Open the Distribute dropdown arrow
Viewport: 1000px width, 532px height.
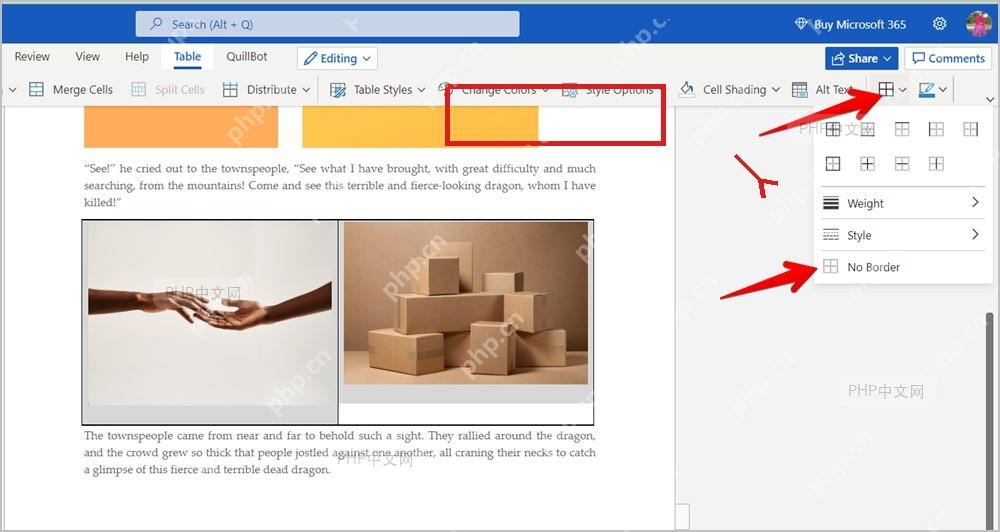tap(305, 90)
